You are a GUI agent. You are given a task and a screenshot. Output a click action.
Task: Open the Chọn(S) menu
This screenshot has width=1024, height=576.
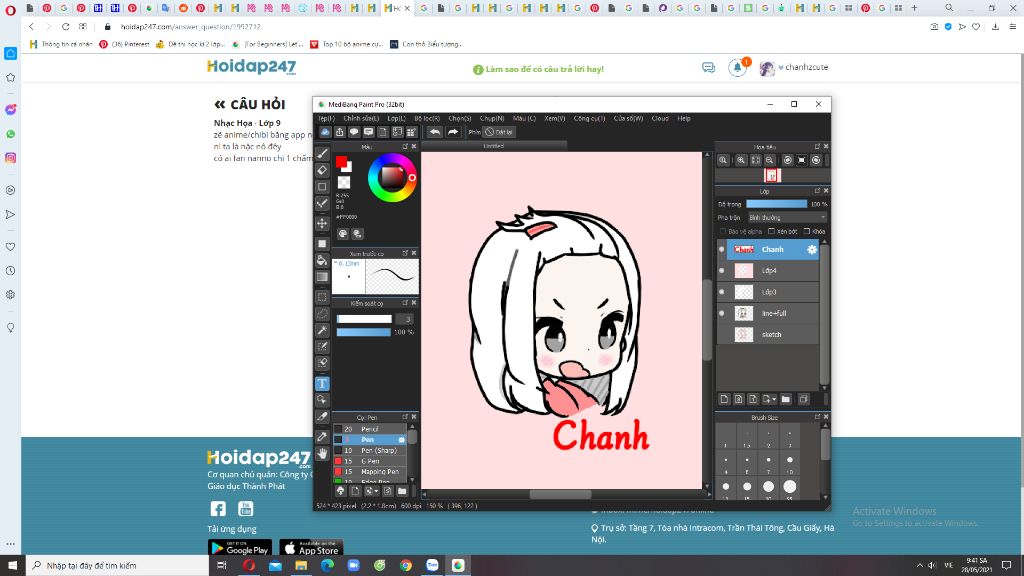[x=460, y=118]
